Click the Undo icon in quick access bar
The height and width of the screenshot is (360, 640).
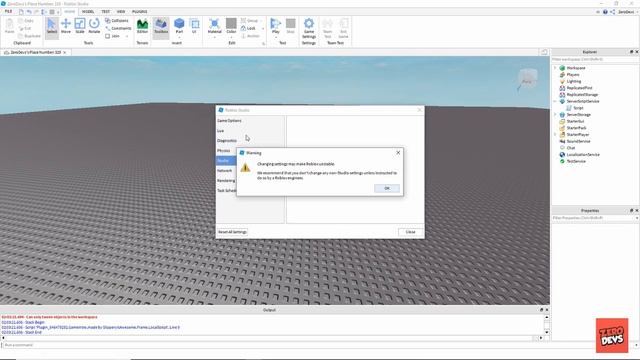click(x=29, y=12)
